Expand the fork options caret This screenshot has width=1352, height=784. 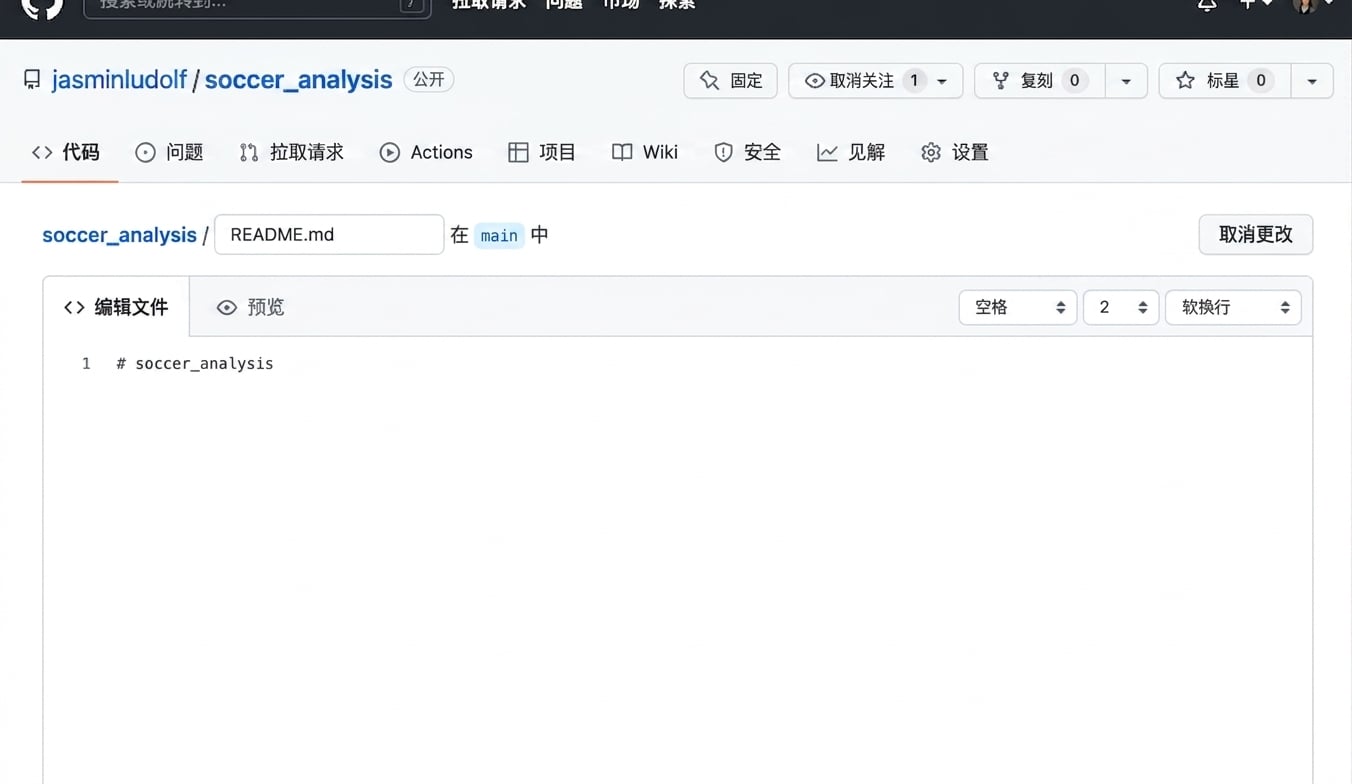(x=1126, y=81)
